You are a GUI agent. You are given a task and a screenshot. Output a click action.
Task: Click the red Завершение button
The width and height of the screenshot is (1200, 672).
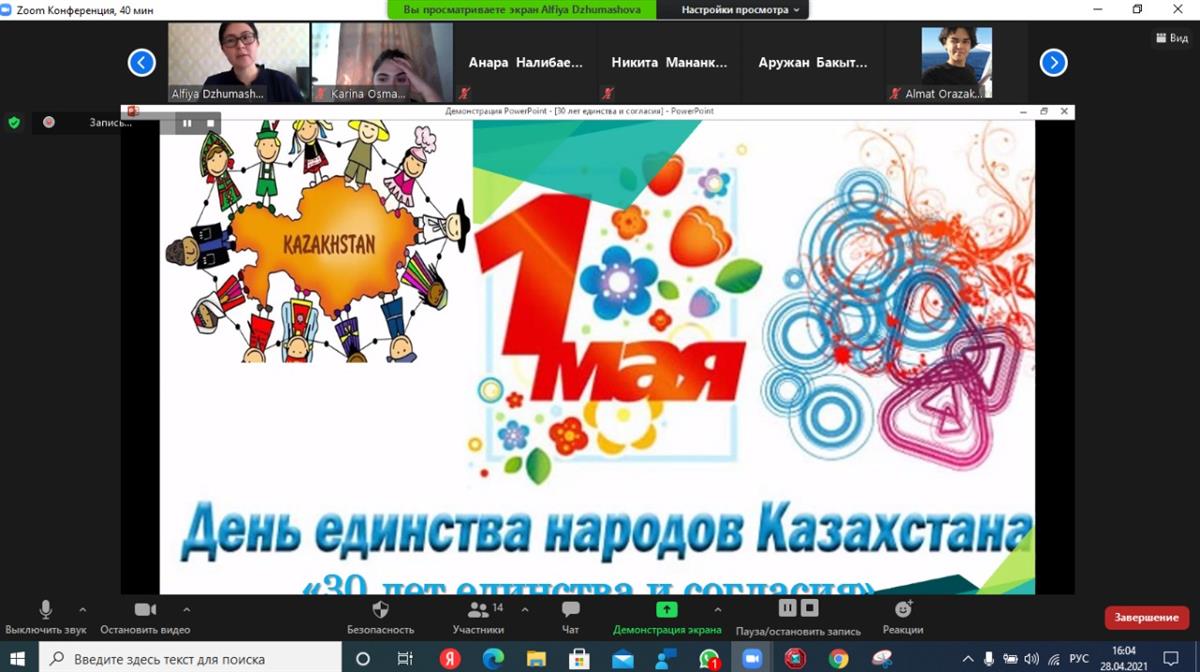pos(1146,618)
